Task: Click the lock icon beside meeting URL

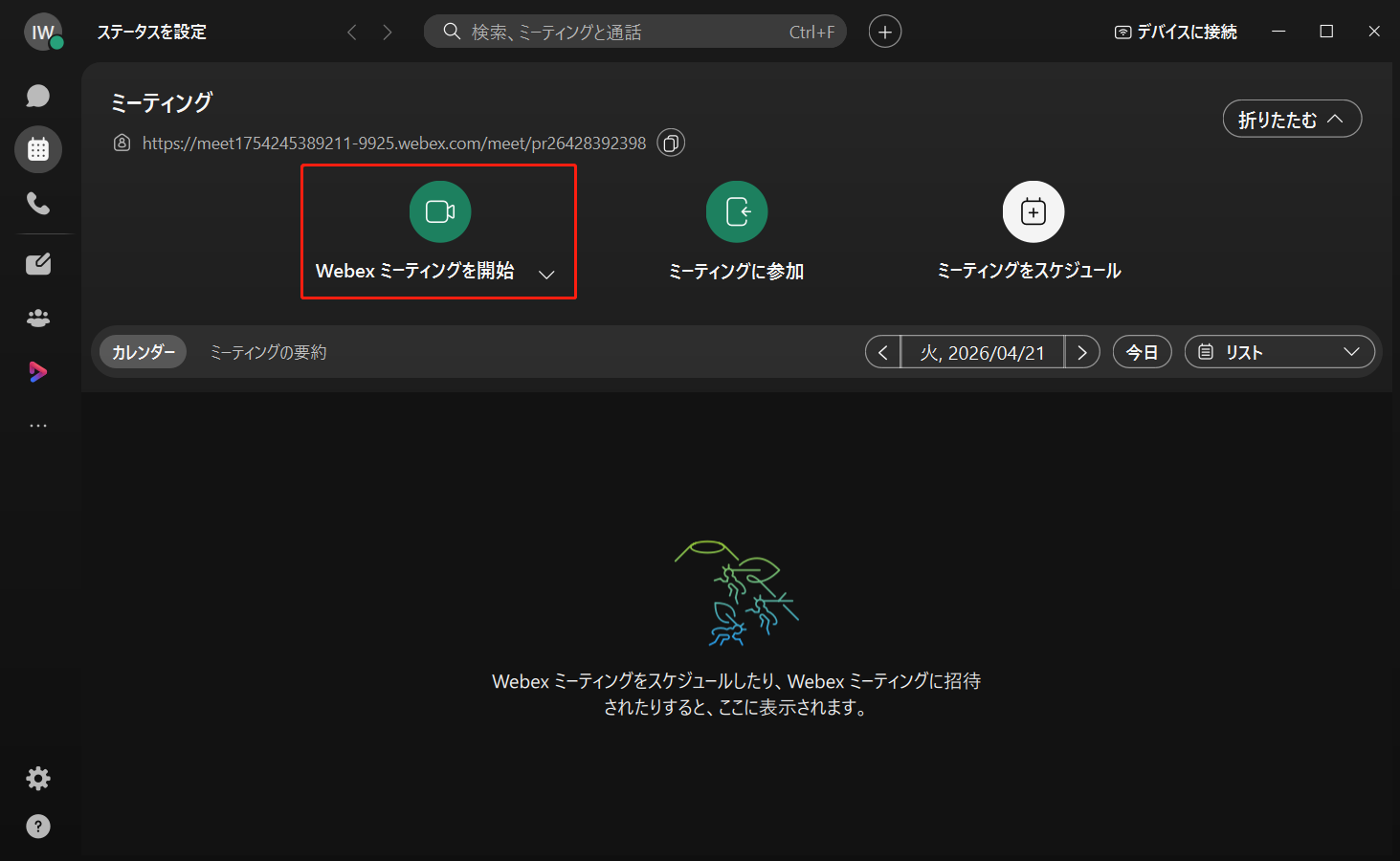Action: [122, 143]
